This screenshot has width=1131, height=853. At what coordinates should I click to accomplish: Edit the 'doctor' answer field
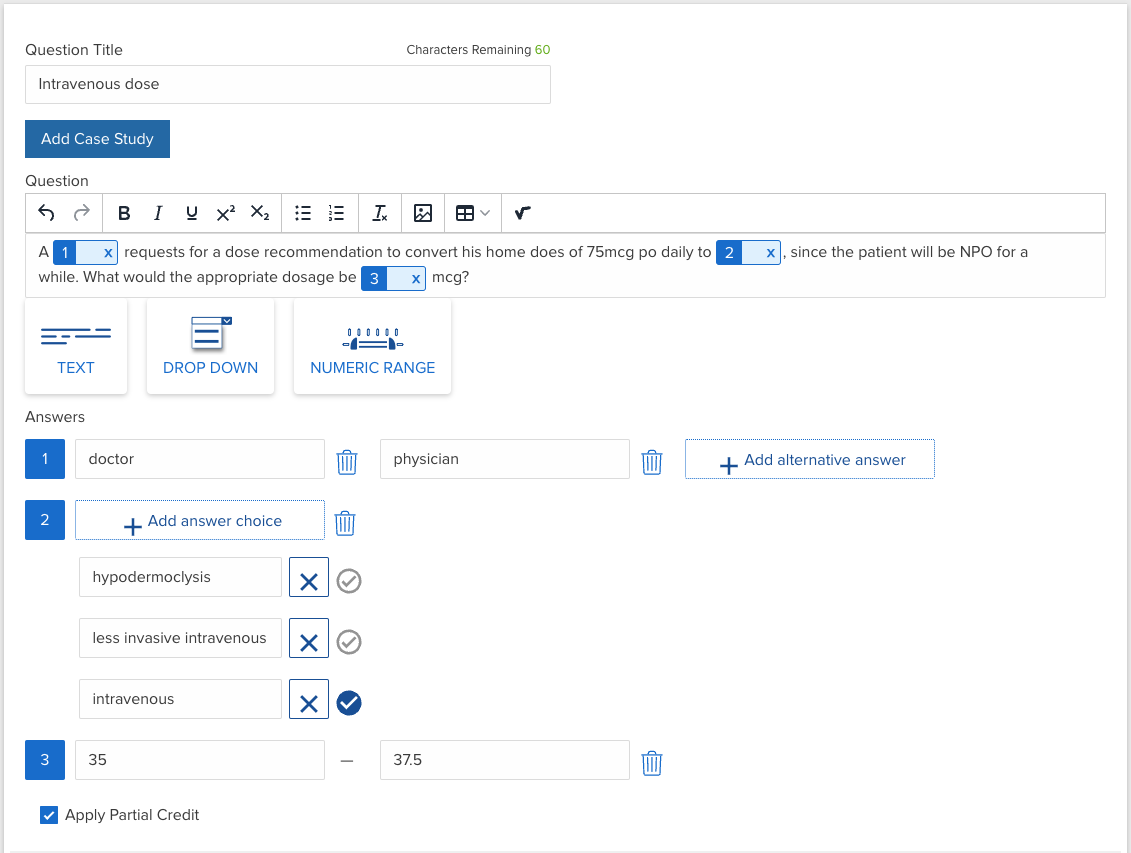tap(200, 459)
